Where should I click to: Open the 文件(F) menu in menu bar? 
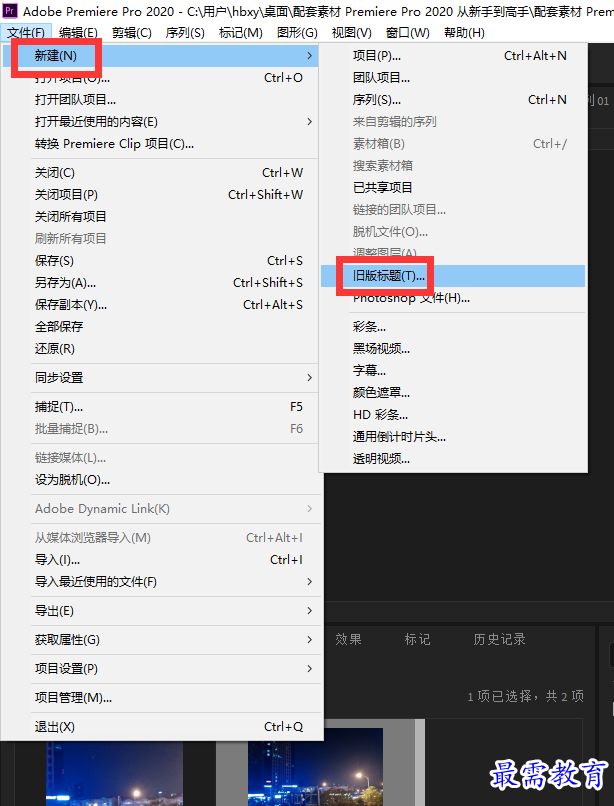26,33
